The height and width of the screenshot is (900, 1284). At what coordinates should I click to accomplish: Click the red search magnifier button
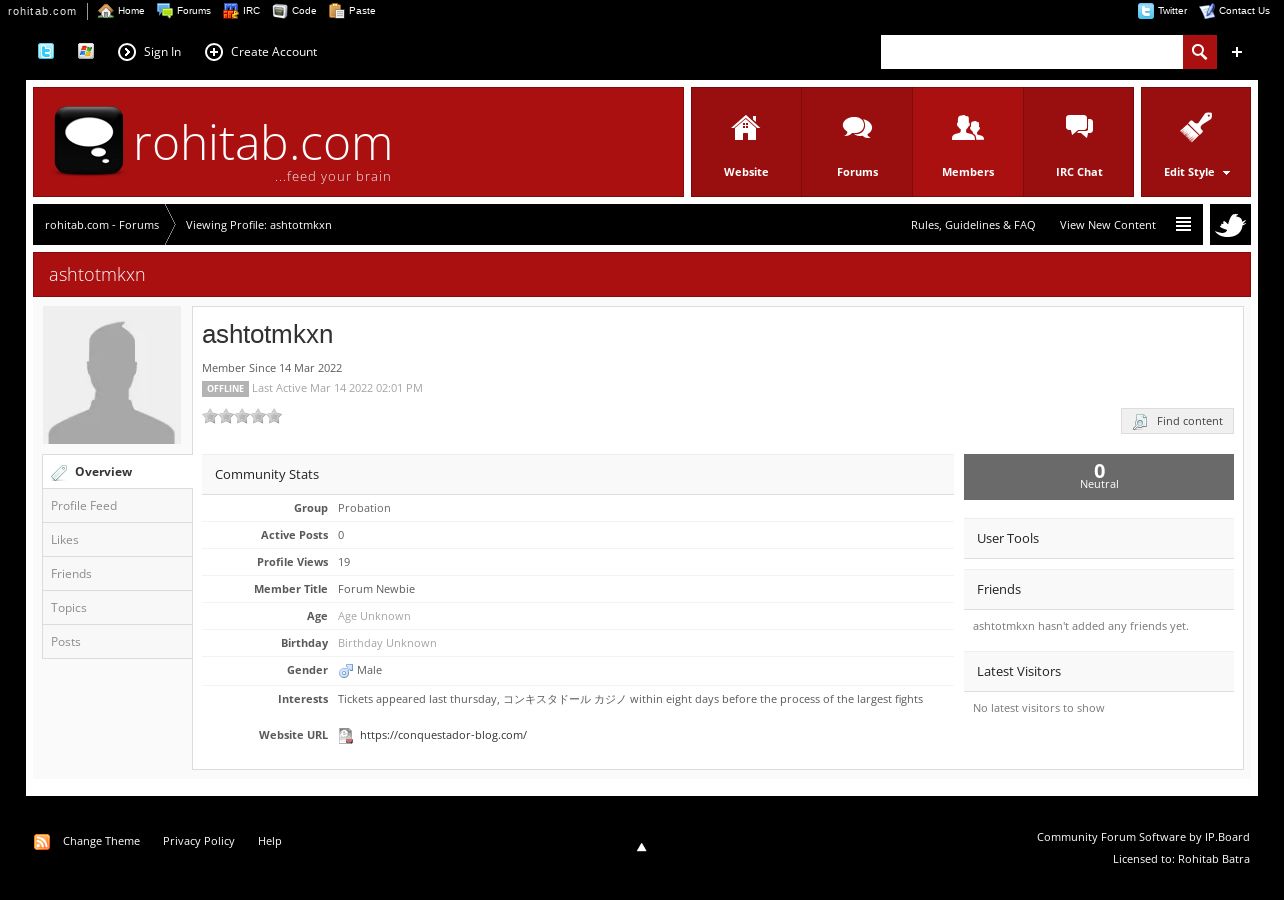tap(1200, 52)
